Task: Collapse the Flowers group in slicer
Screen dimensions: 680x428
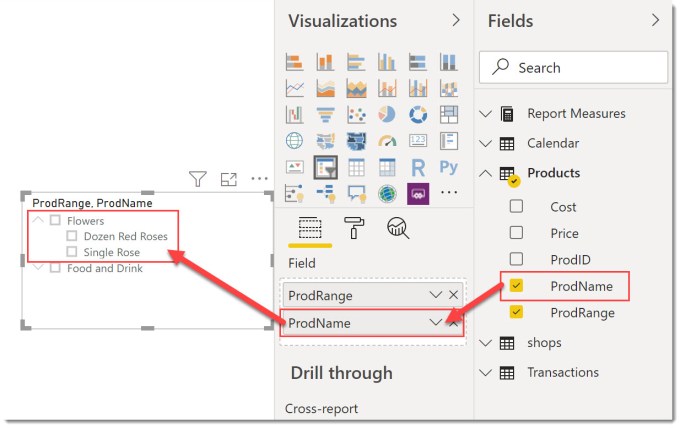Action: coord(39,220)
